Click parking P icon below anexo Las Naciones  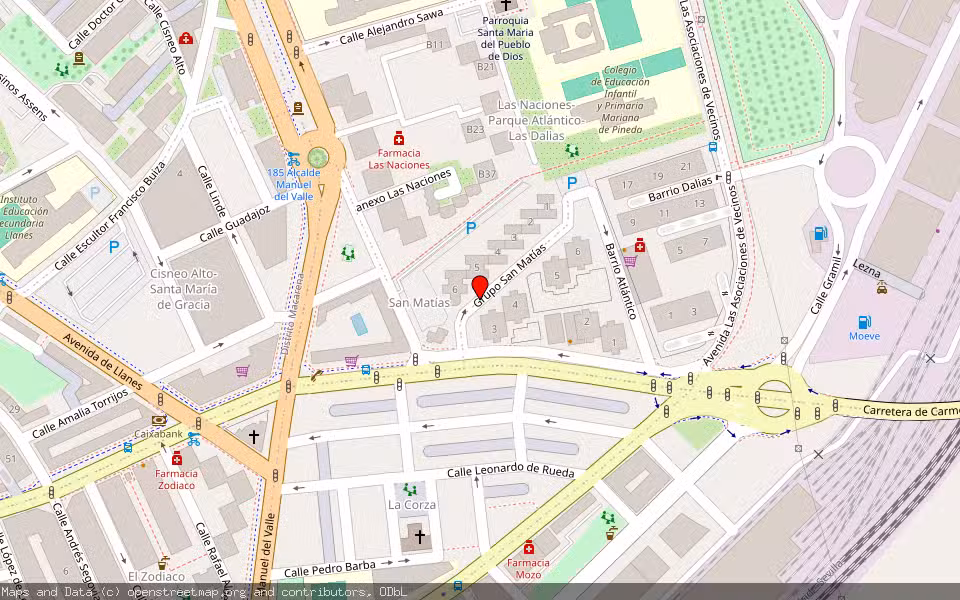click(471, 228)
